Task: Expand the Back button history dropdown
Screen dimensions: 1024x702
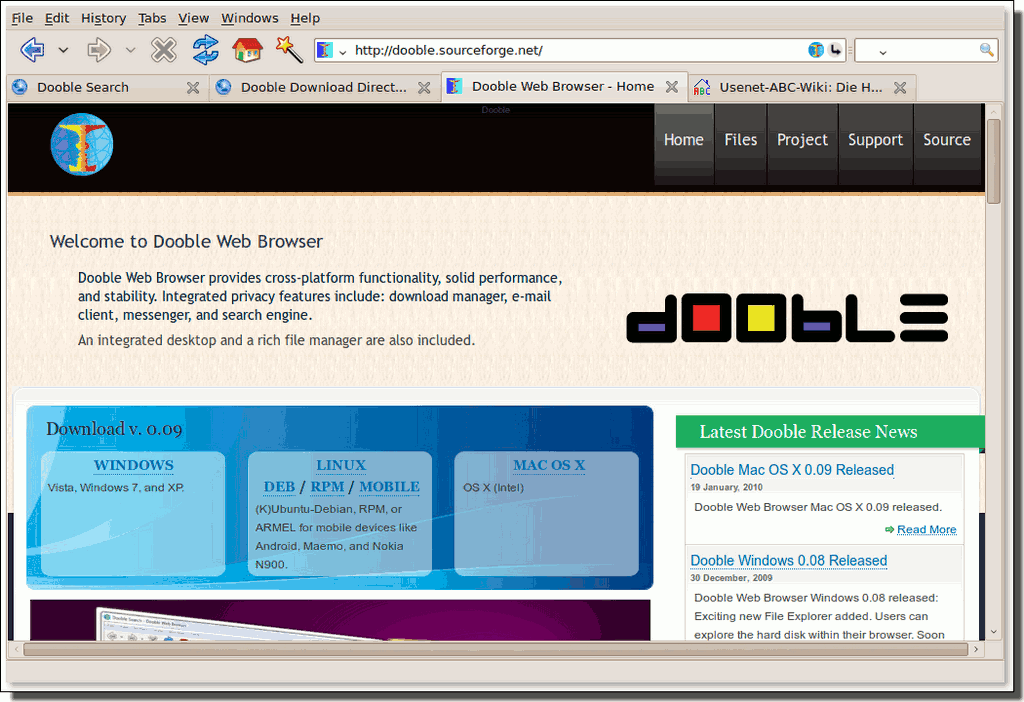Action: pyautogui.click(x=63, y=50)
